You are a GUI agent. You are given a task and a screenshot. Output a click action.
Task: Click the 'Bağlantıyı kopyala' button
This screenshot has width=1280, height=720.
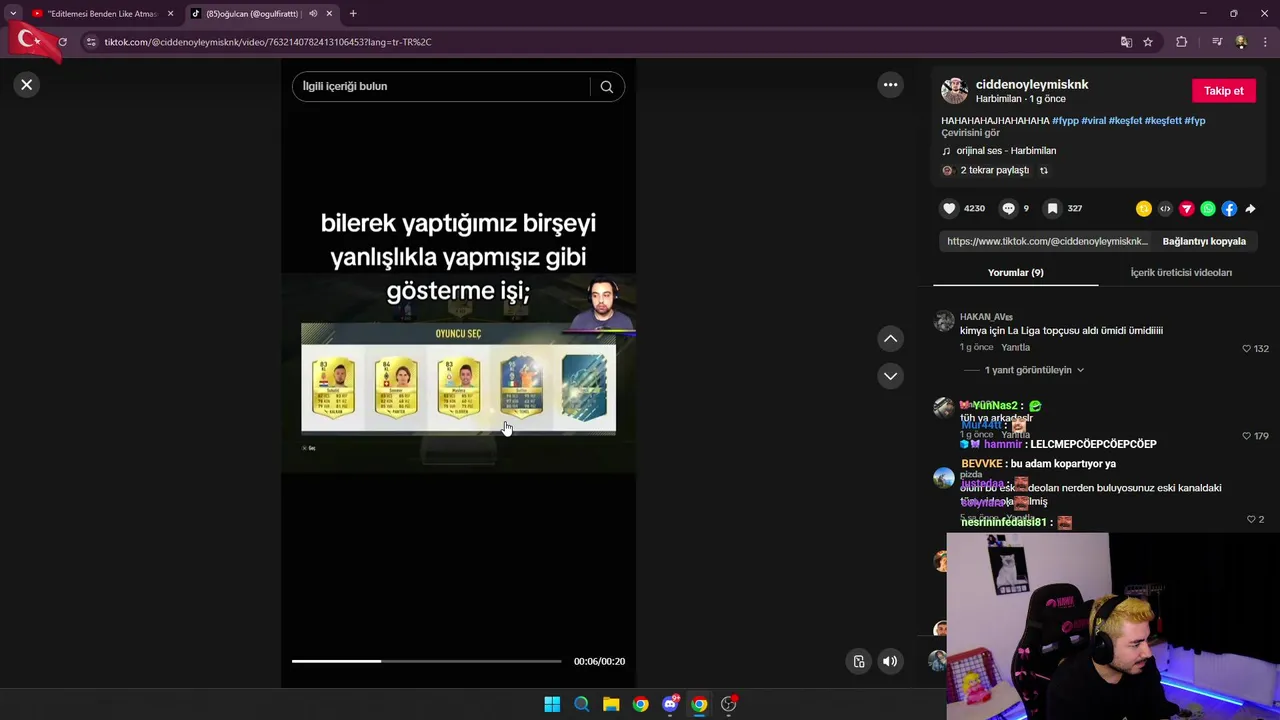click(x=1204, y=241)
